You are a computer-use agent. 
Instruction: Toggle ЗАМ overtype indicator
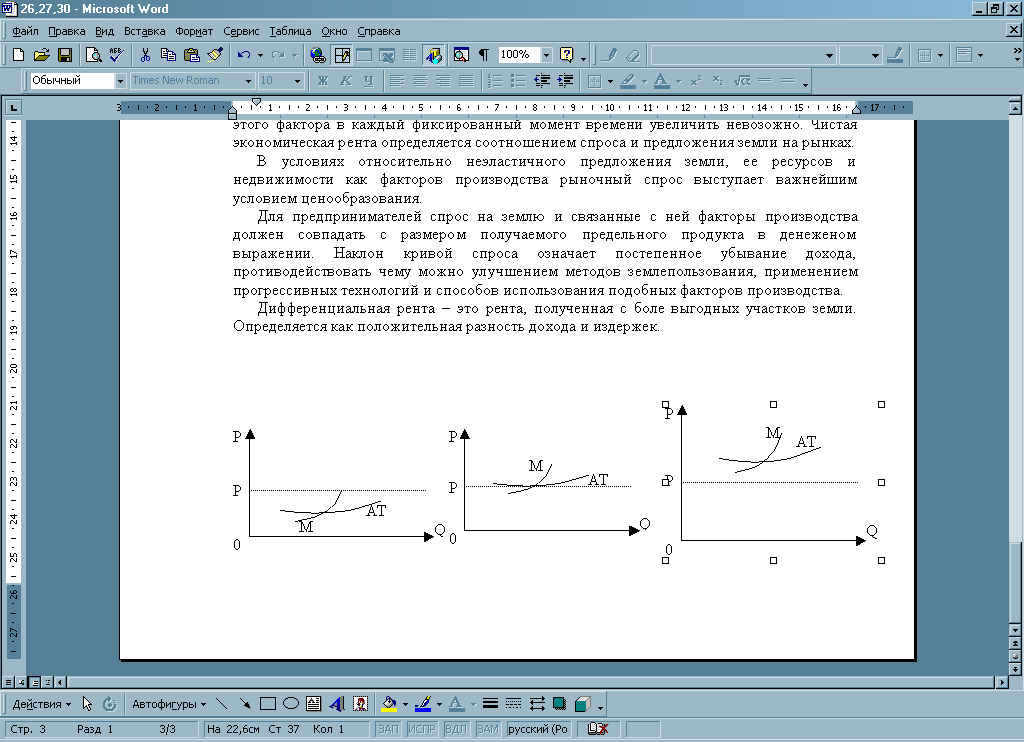tap(487, 729)
